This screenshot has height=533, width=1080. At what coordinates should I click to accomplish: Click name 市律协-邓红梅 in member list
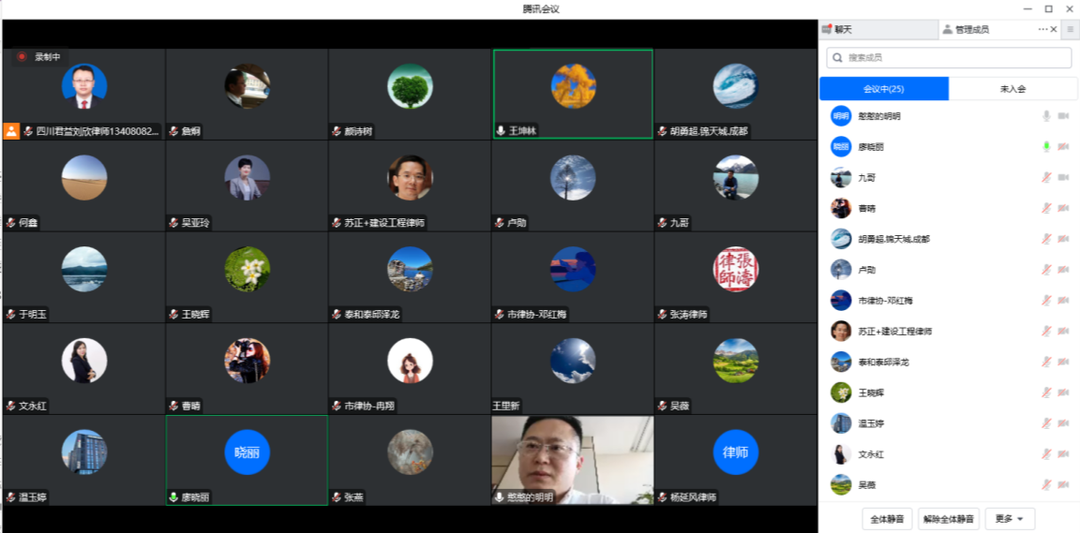coord(885,301)
